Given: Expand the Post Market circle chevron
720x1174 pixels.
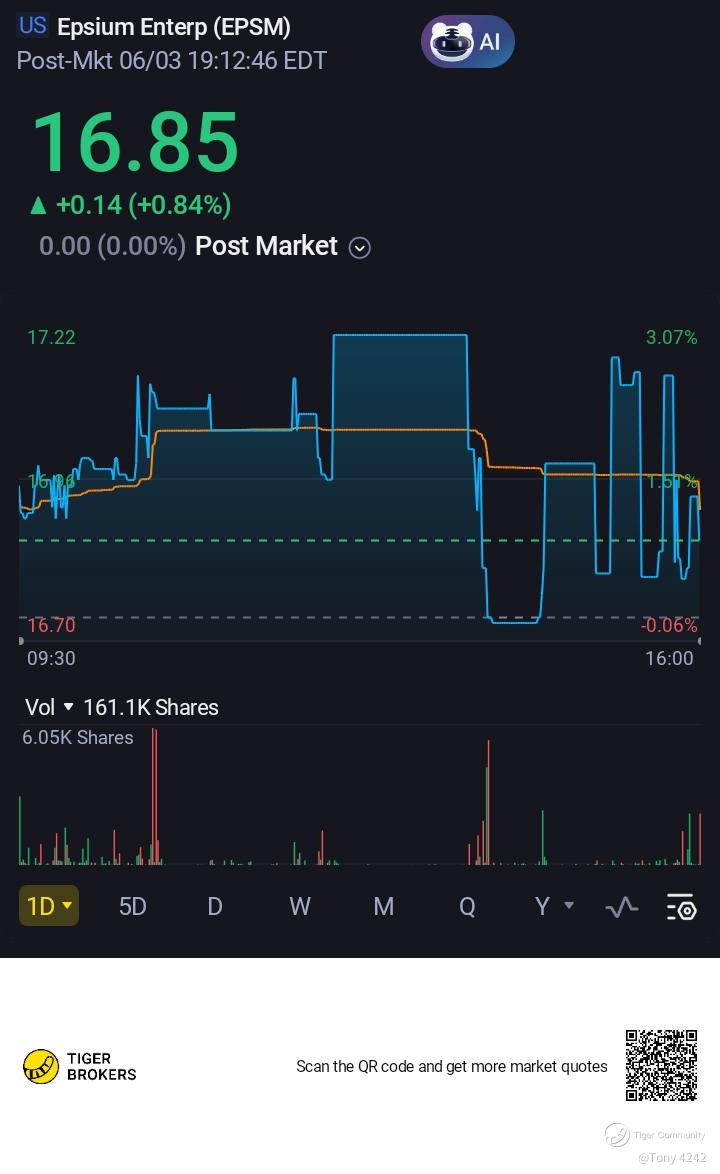Looking at the screenshot, I should coord(359,248).
